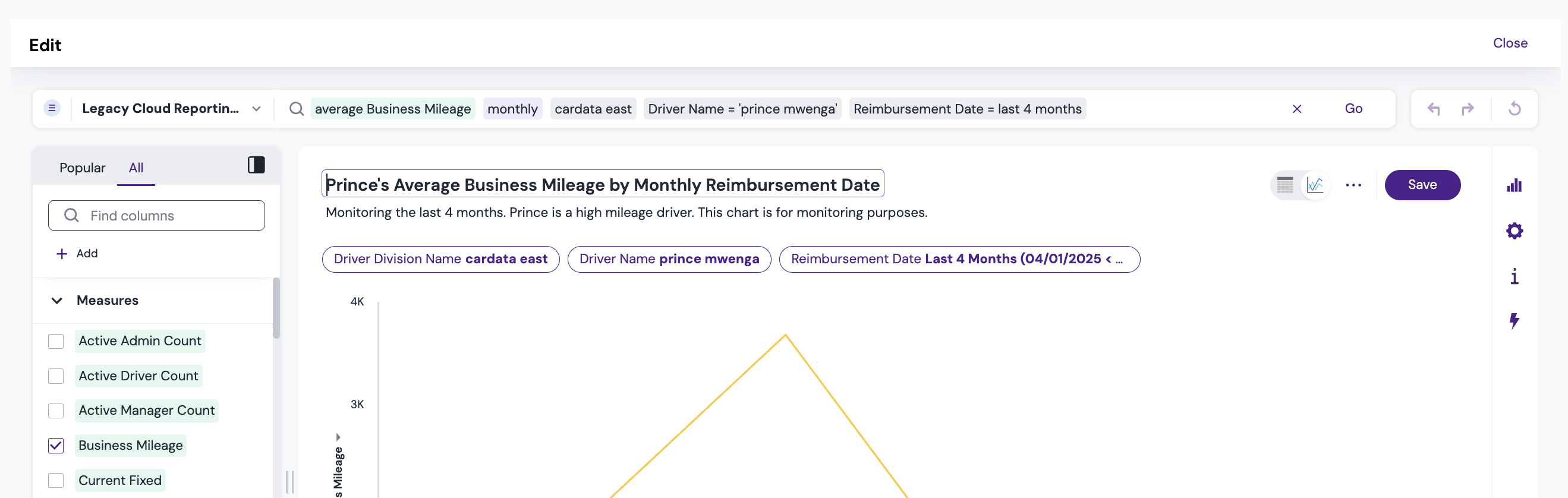
Task: Run the query with the Go button
Action: pos(1353,108)
